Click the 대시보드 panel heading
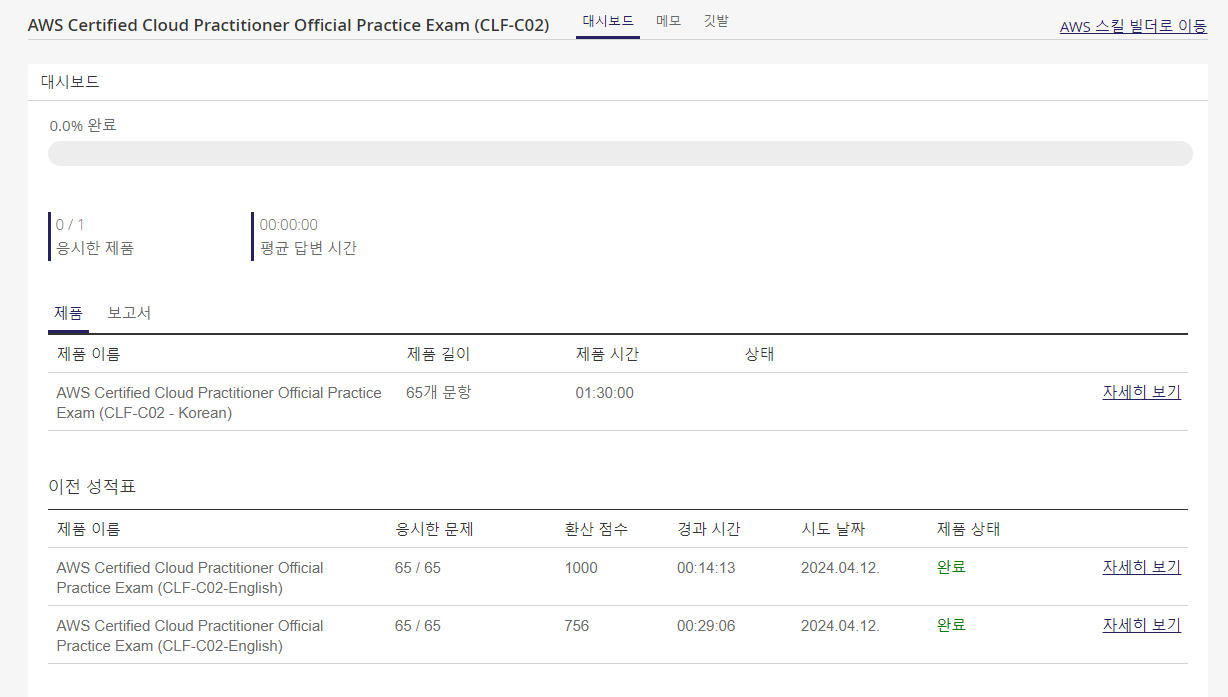 pyautogui.click(x=70, y=82)
